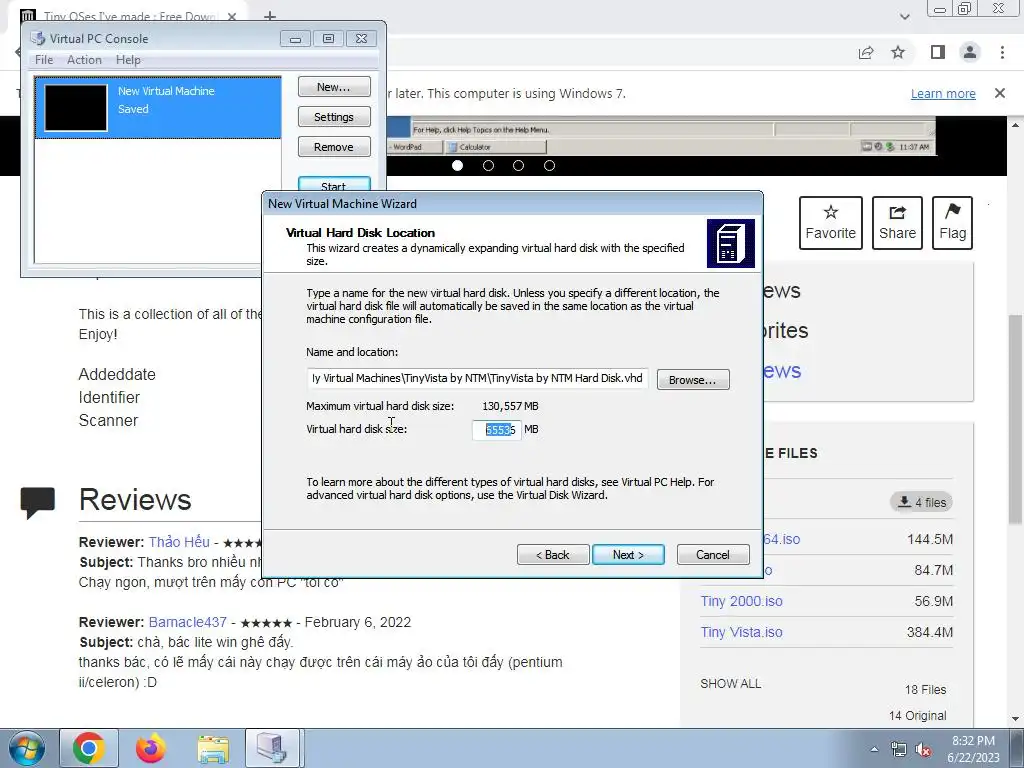Image resolution: width=1024 pixels, height=768 pixels.
Task: Open reviewer Barnacle437 profile link
Action: [x=187, y=622]
